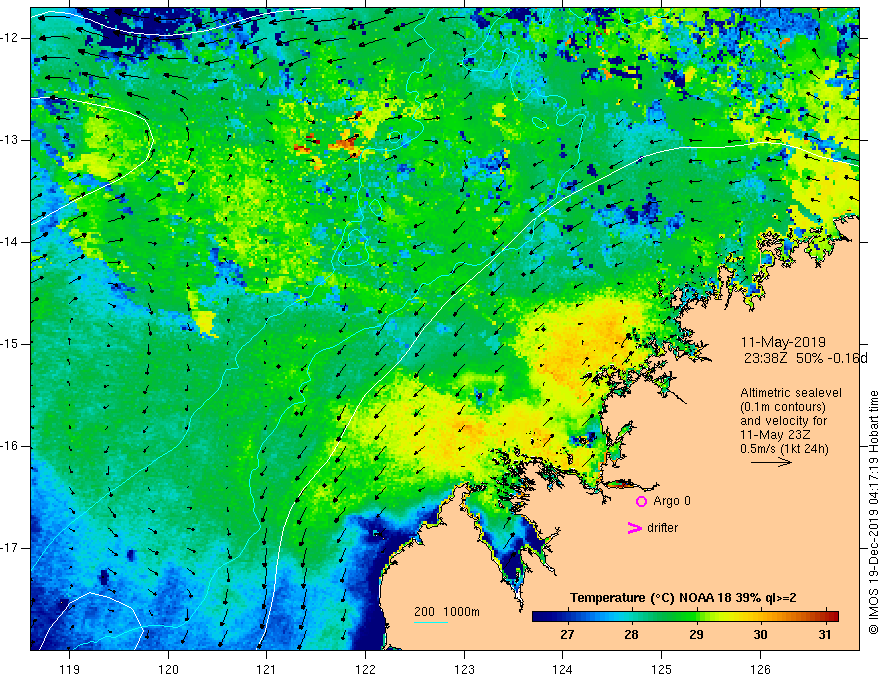
Task: Click the 120 longitude axis label
Action: click(168, 669)
